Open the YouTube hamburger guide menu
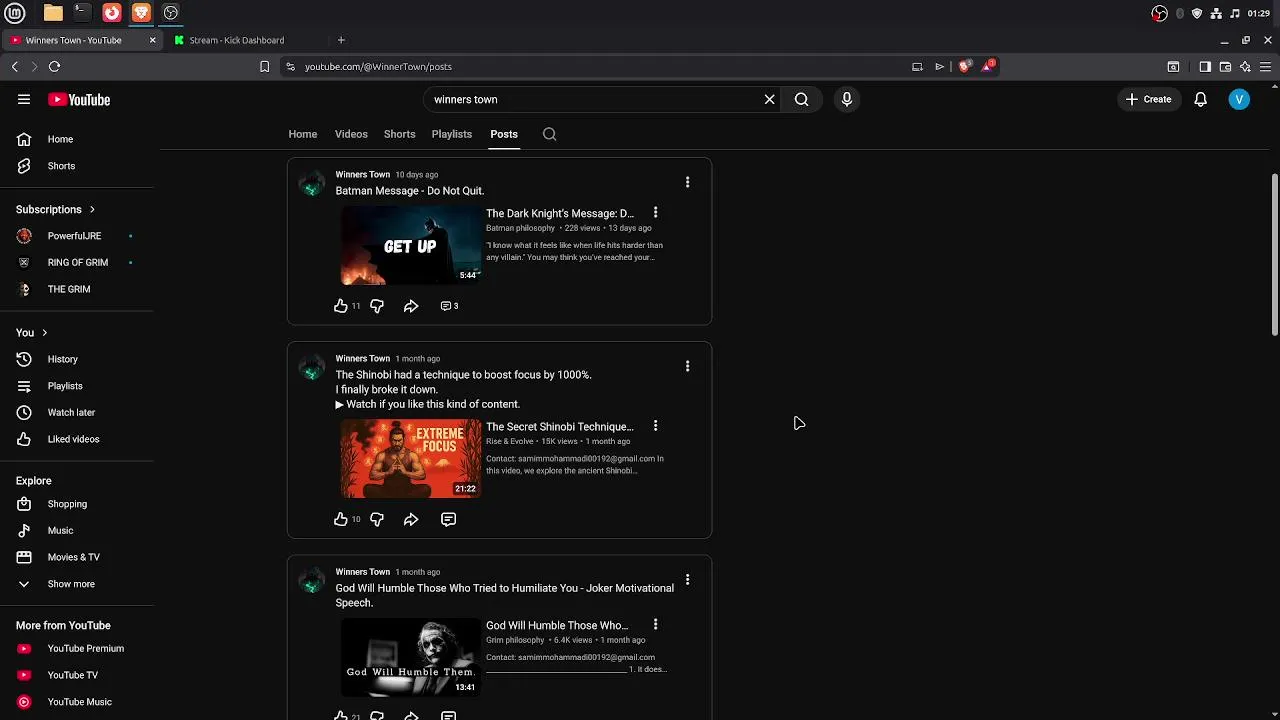This screenshot has height=720, width=1280. pos(24,99)
